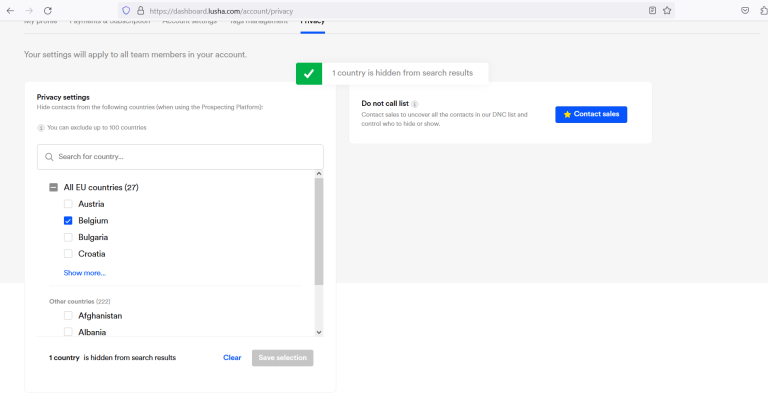Click the green checkmark on the notification

click(x=309, y=74)
